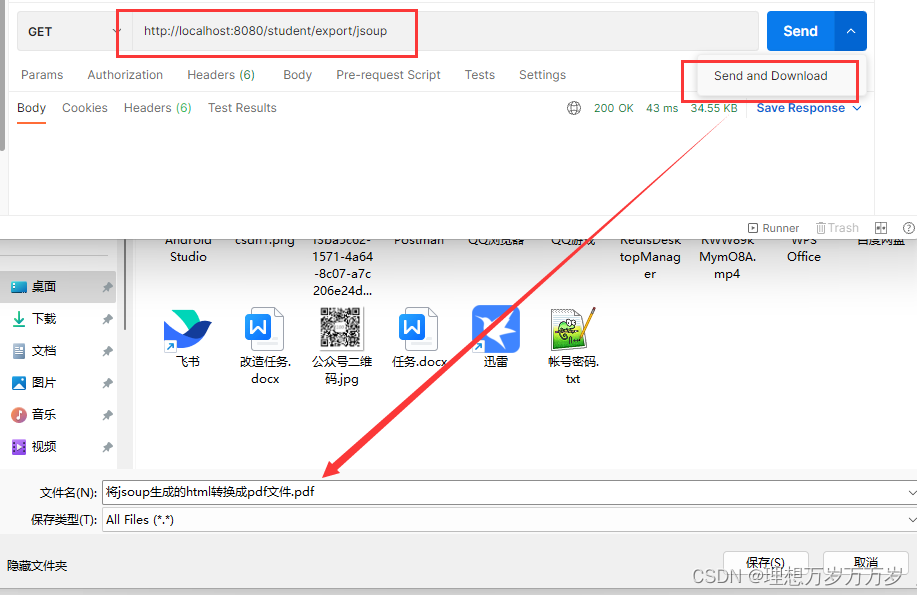917x595 pixels.
Task: Open the GET method dropdown
Action: click(x=73, y=32)
